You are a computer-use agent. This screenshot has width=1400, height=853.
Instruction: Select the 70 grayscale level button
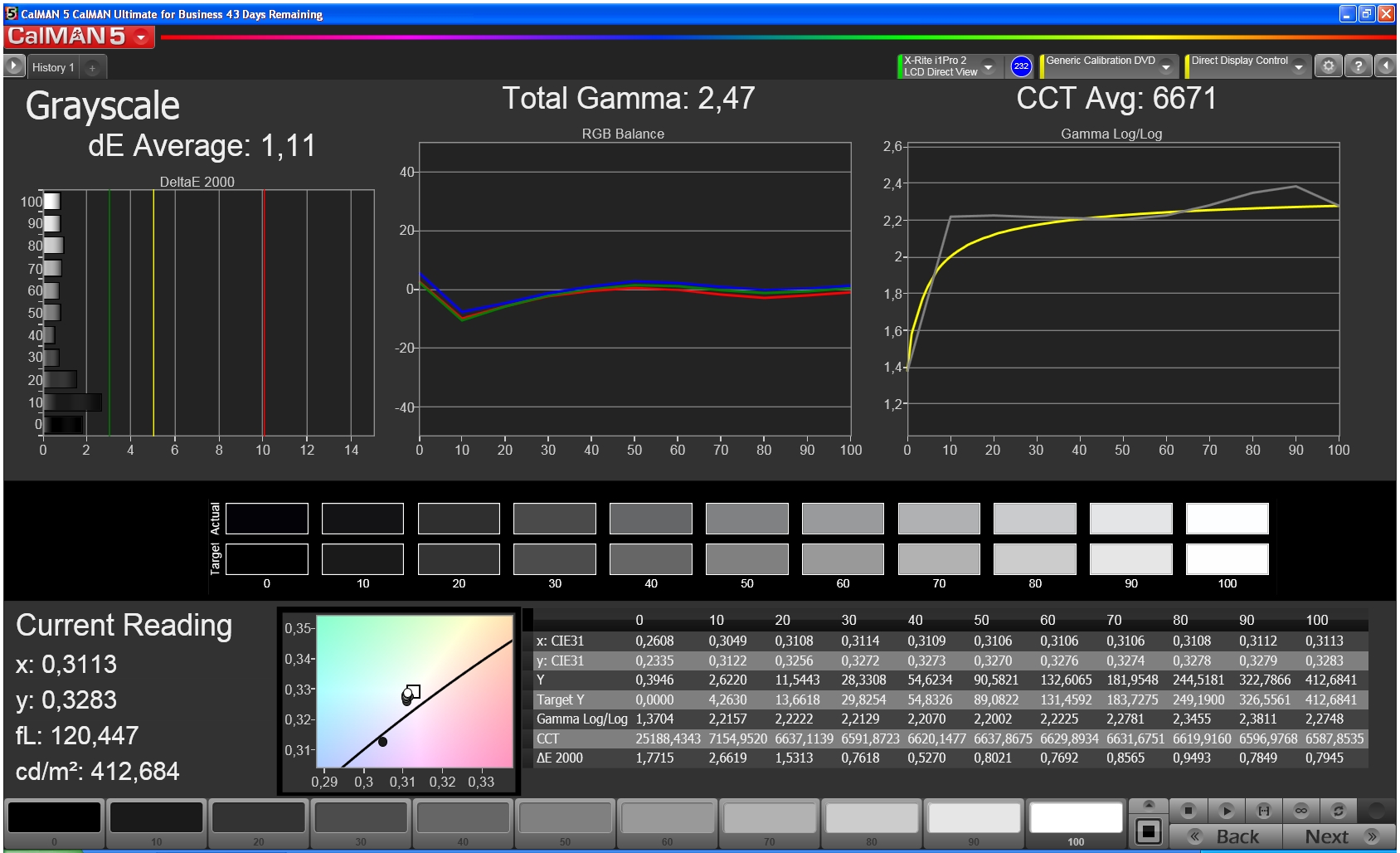pyautogui.click(x=769, y=823)
